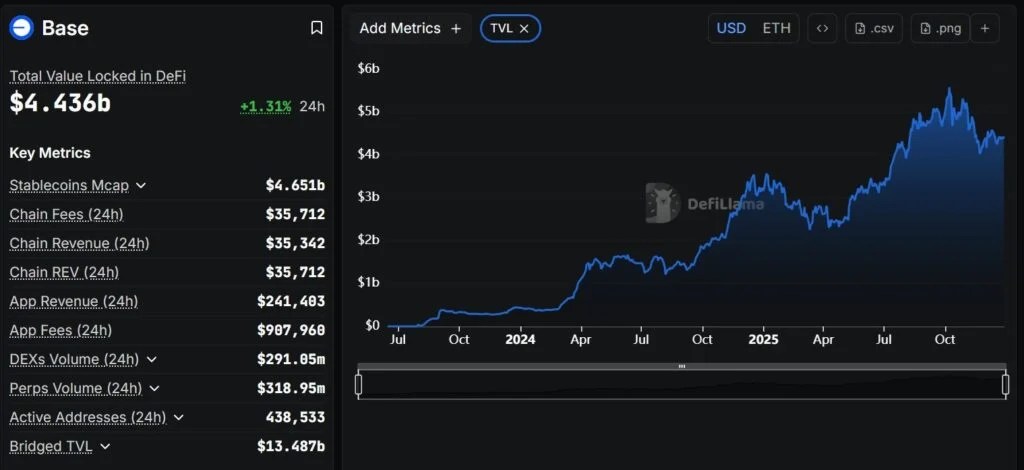Expand the DEXs Volume (24h) row

click(151, 359)
